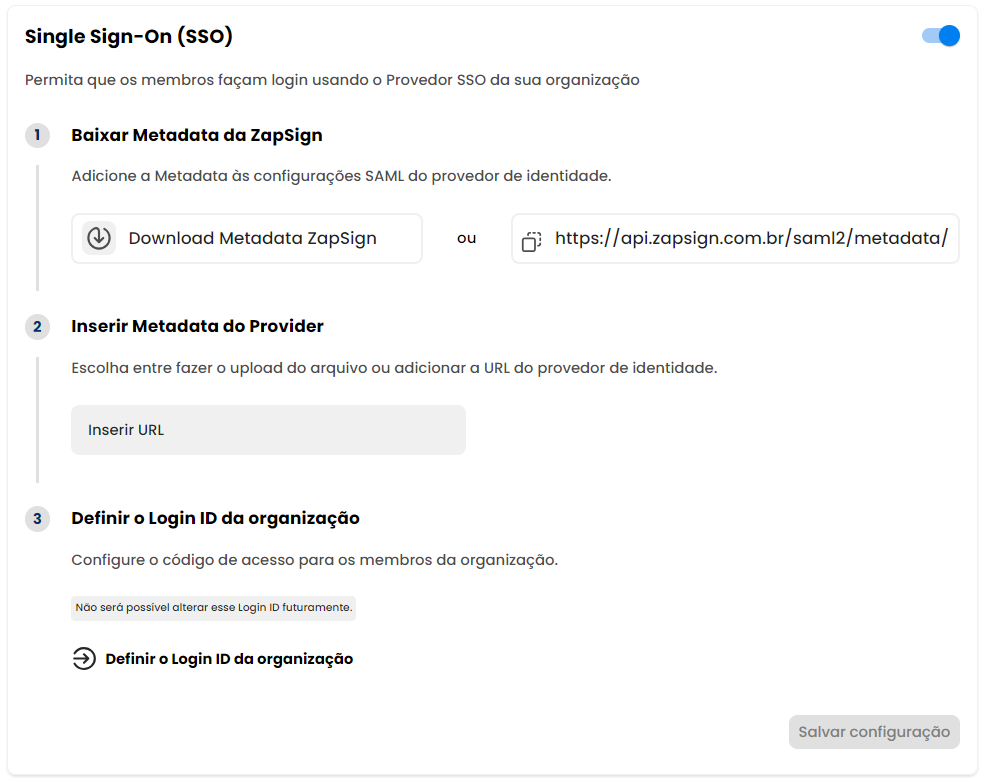Click the 'Permita que os membros' description

pos(332,80)
